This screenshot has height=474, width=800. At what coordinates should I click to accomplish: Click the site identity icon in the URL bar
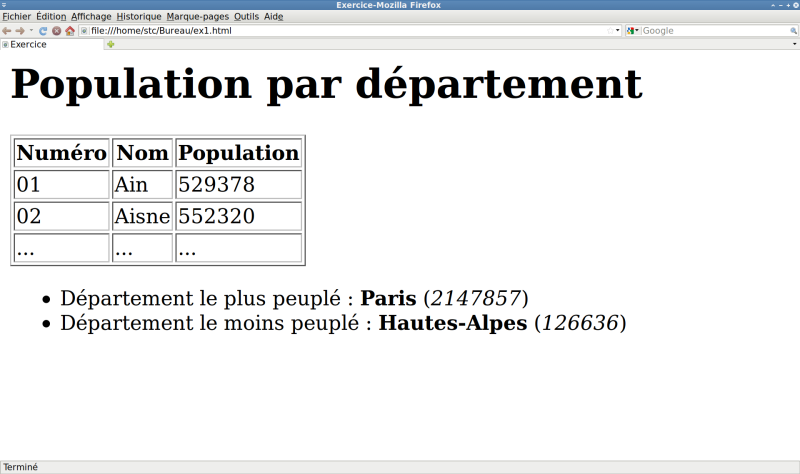coord(85,31)
